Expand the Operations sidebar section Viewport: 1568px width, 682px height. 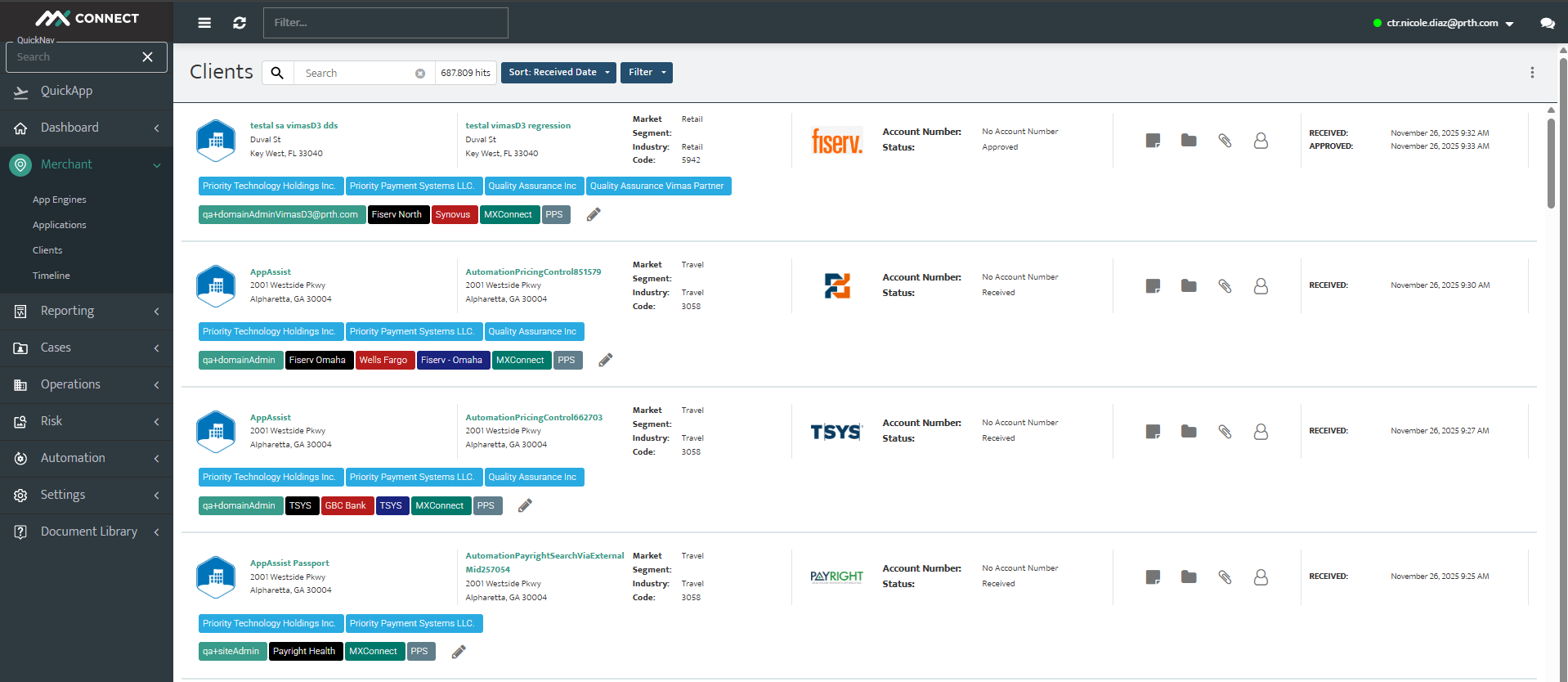87,384
